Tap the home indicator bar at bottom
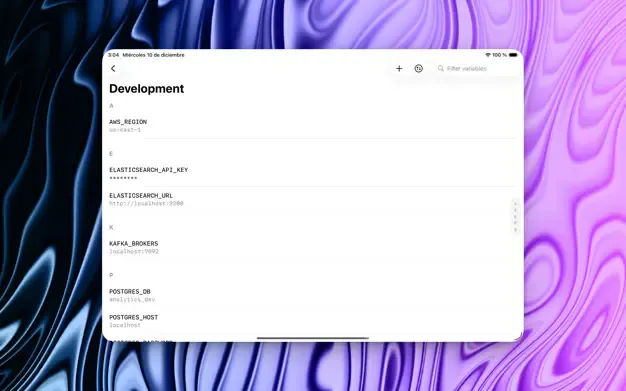 click(313, 338)
